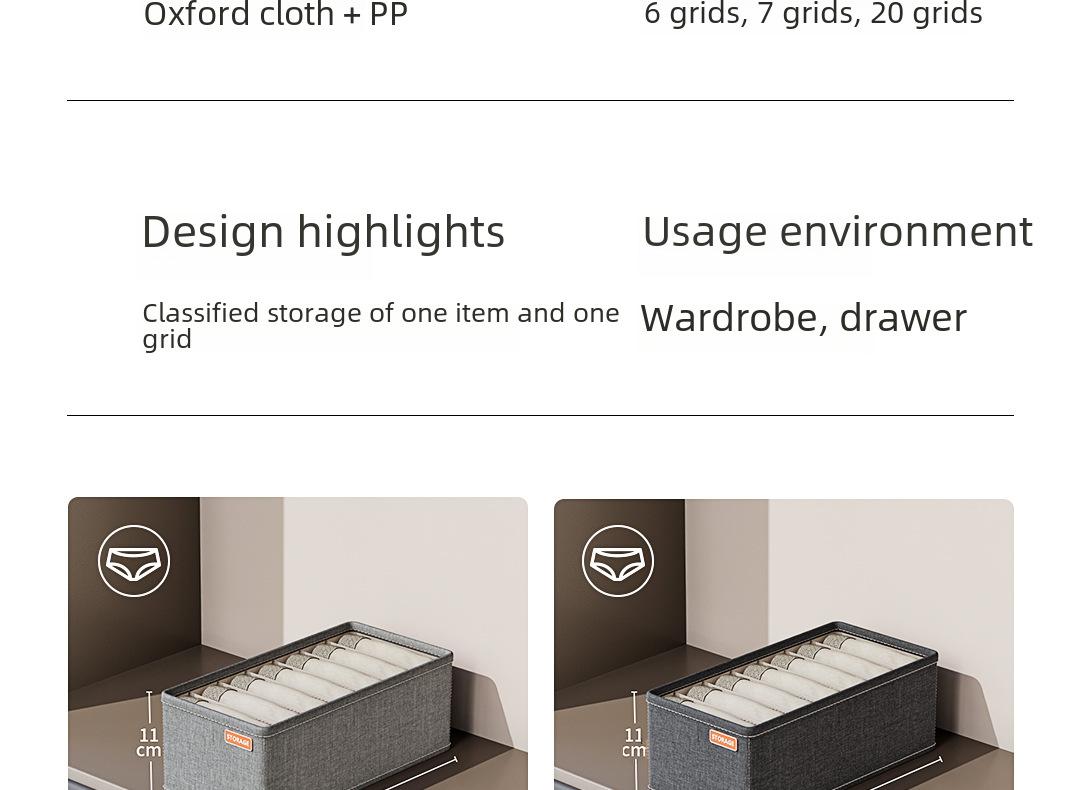
Task: Click the upper horizontal divider line
Action: click(x=540, y=101)
